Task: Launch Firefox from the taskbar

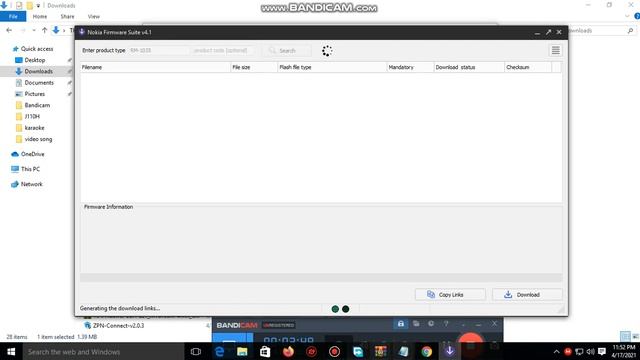Action: coord(288,351)
